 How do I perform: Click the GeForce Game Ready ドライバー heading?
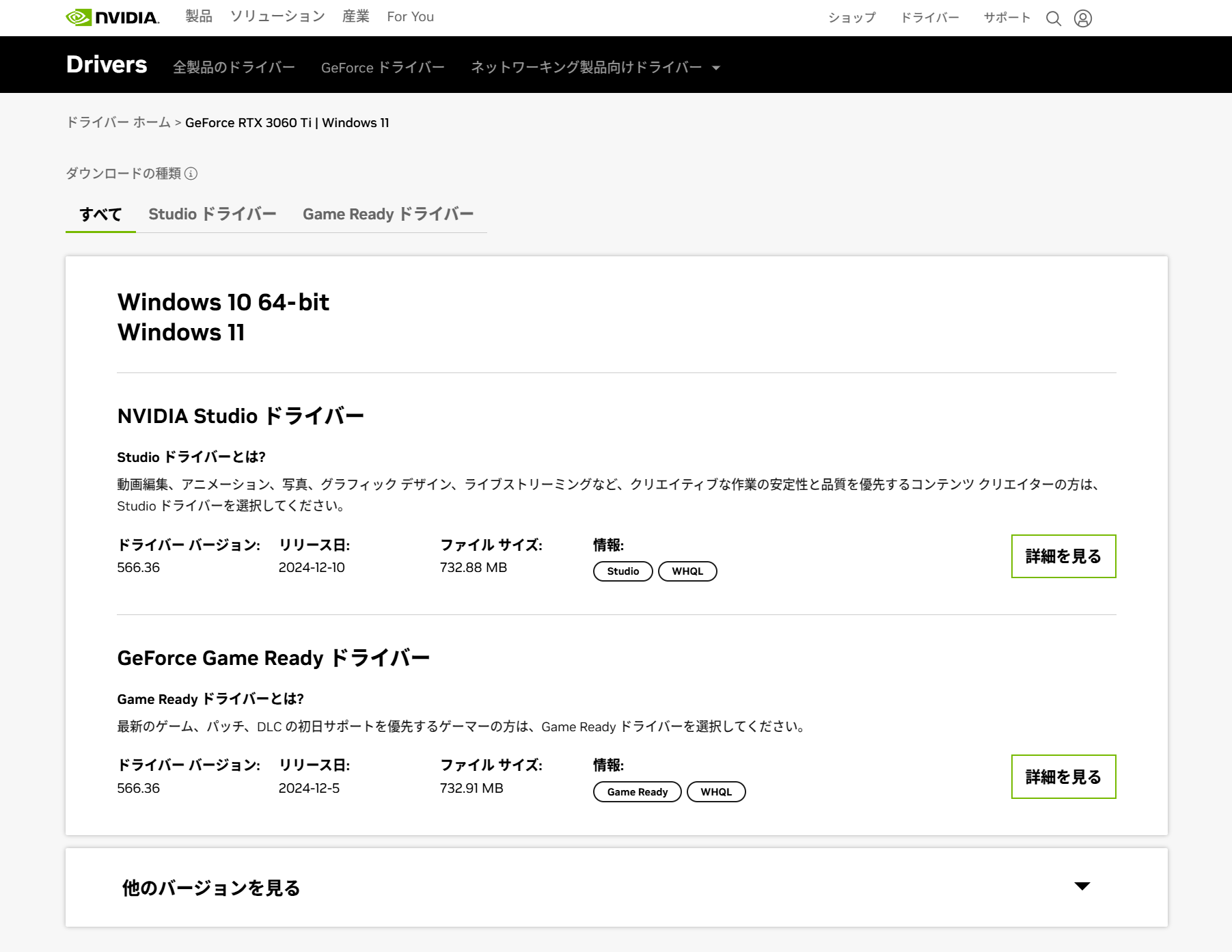[273, 657]
